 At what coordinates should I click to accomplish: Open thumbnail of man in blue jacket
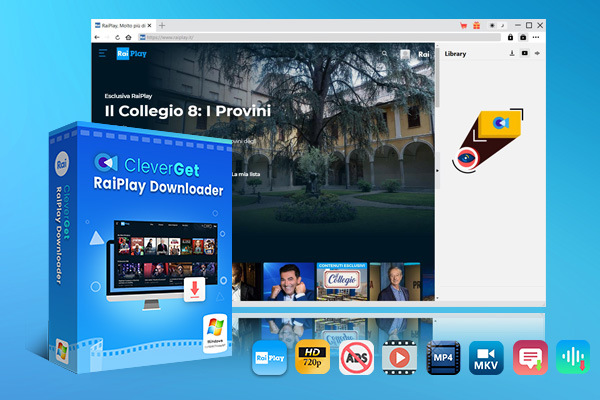[395, 281]
